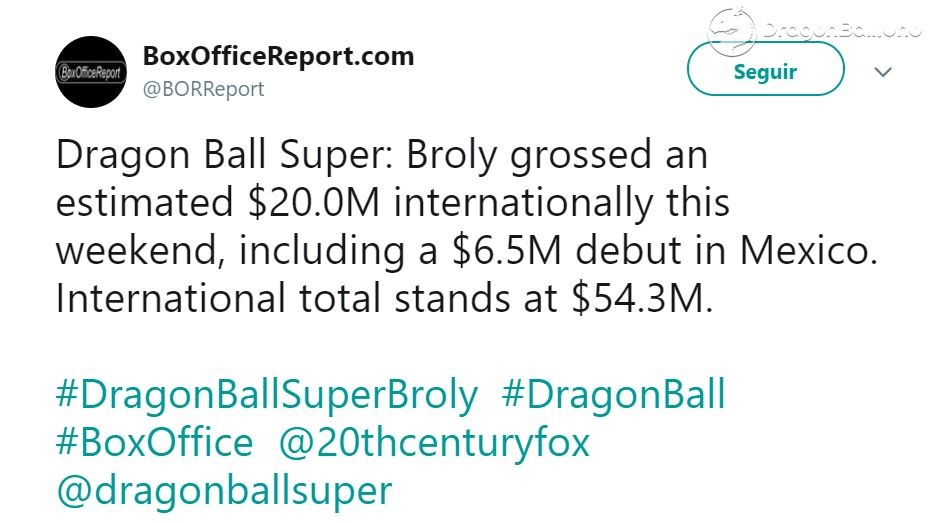Open the #DragonBallSuperBroly hashtag
This screenshot has height=523, width=933.
(x=267, y=396)
